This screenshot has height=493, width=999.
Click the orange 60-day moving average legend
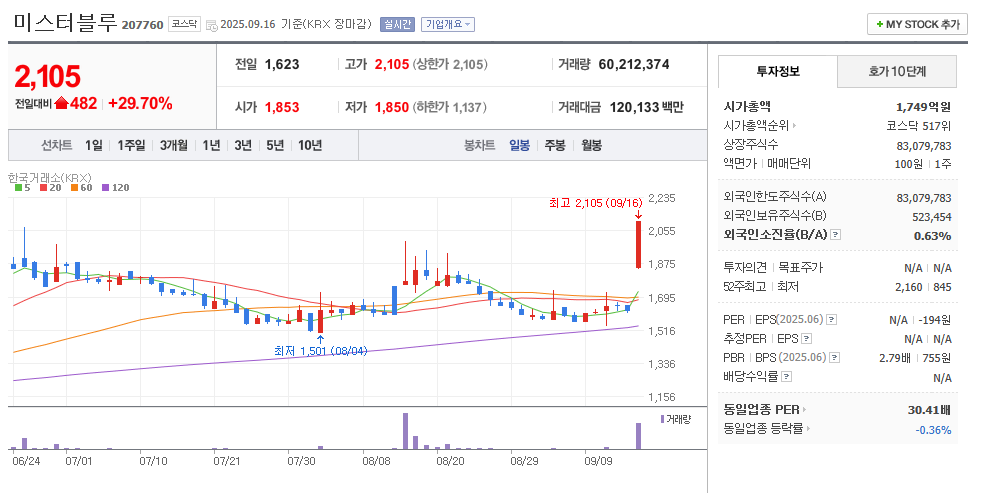point(81,188)
